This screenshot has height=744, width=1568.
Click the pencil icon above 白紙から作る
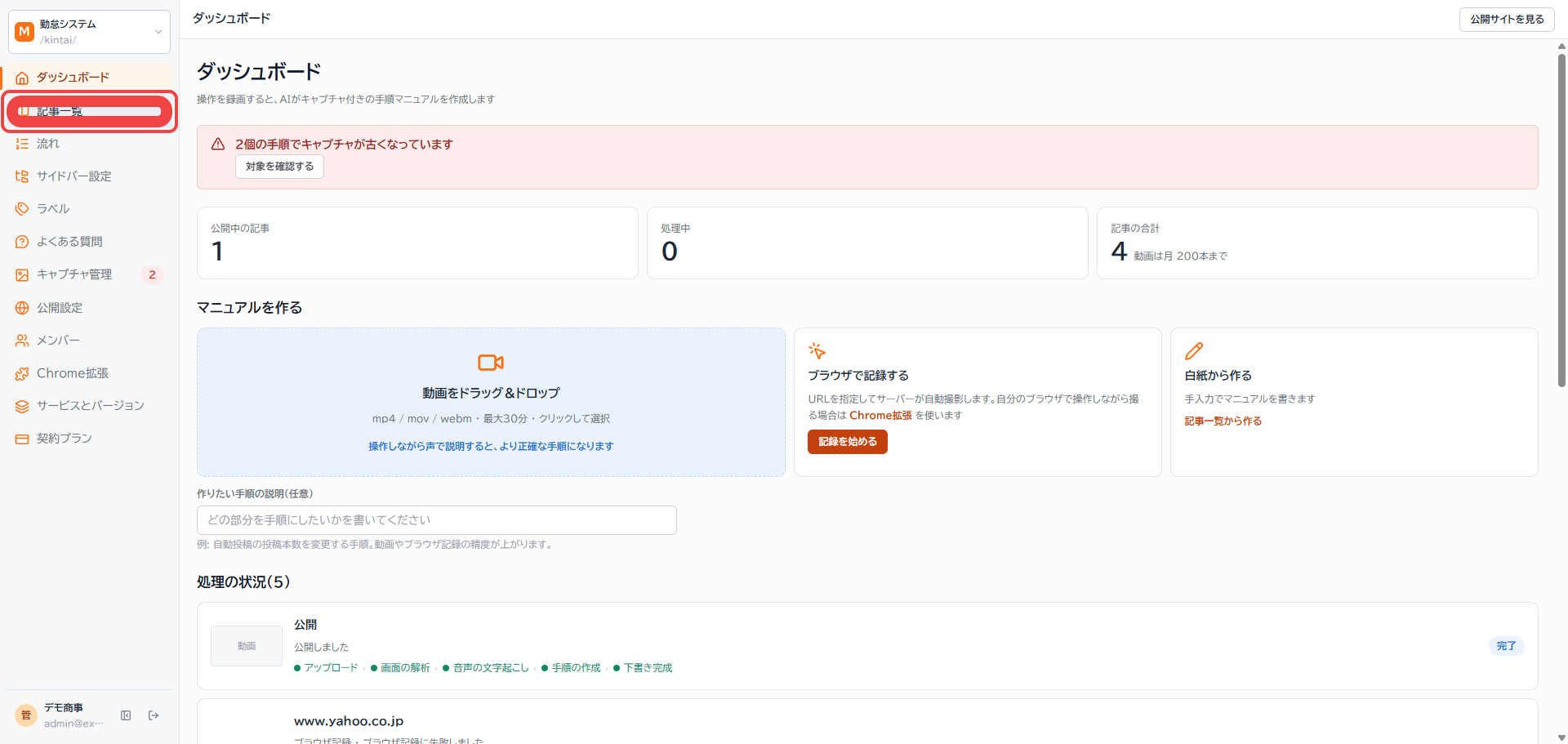coord(1194,351)
